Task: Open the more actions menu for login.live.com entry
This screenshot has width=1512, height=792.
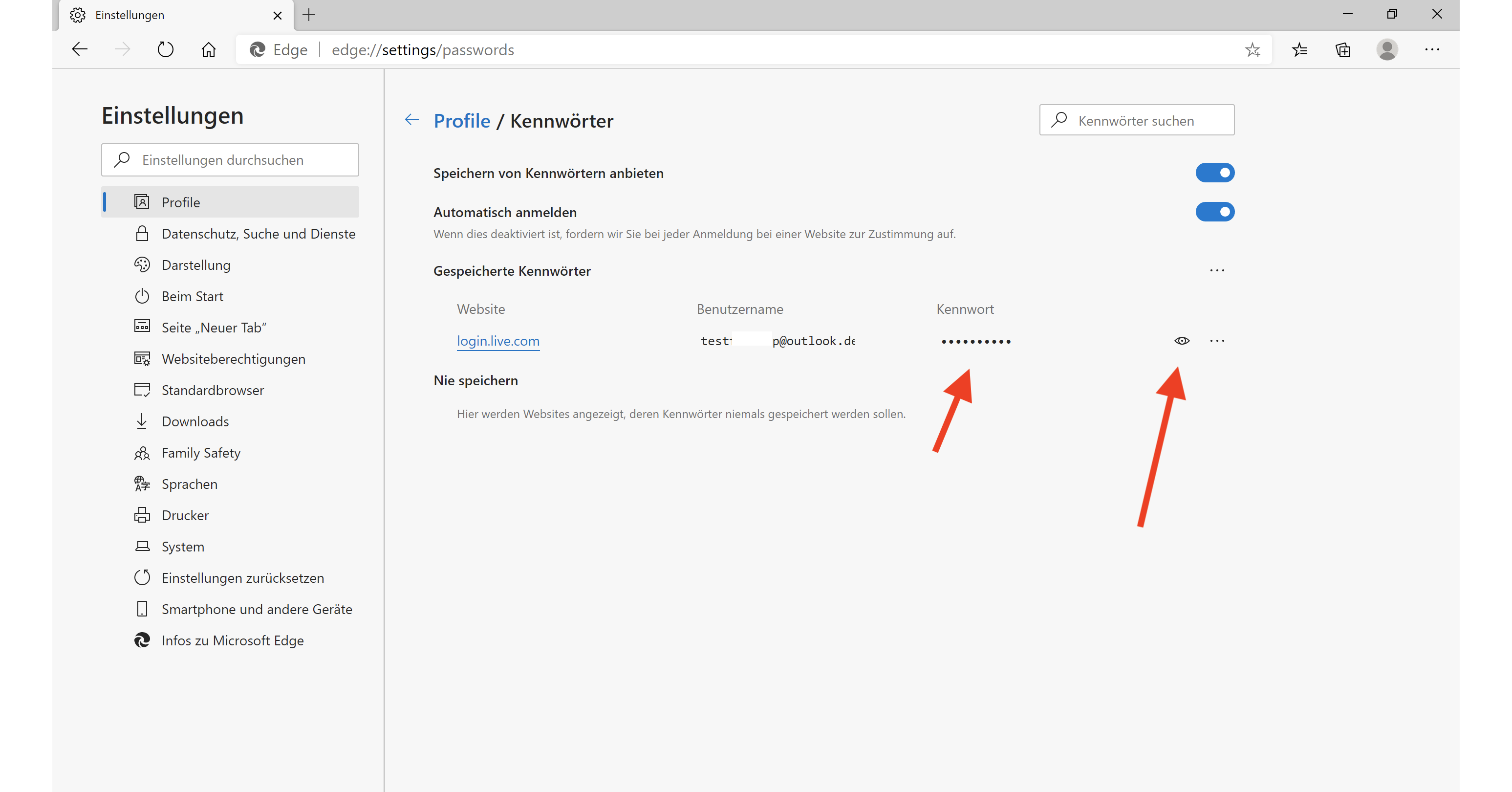Action: pos(1217,341)
